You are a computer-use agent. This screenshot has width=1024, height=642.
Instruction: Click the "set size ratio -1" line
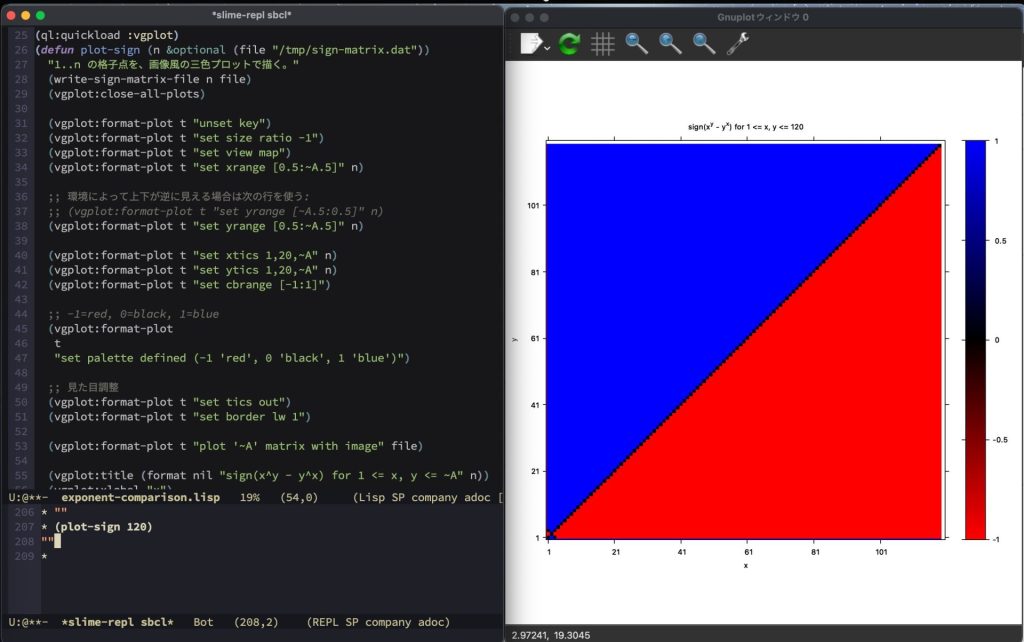point(185,138)
